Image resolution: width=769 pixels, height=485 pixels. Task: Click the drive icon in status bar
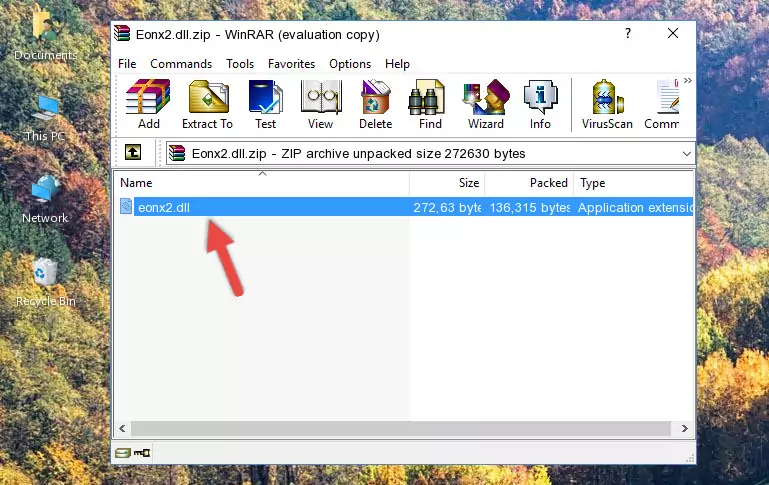[x=123, y=453]
